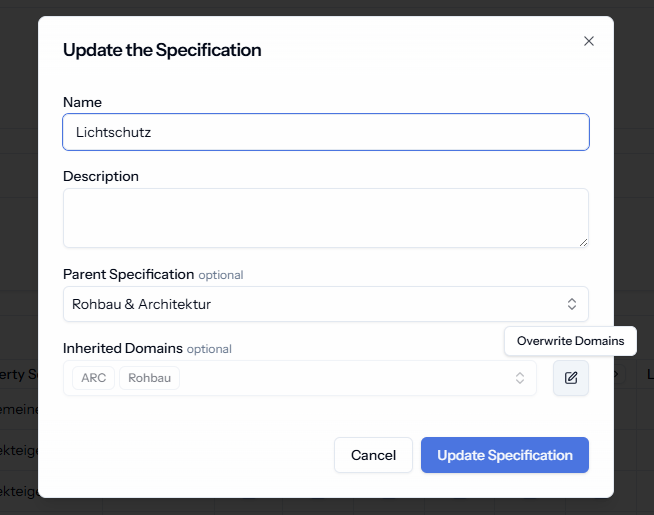This screenshot has height=515, width=654.
Task: Click the Name input field
Action: [x=326, y=132]
